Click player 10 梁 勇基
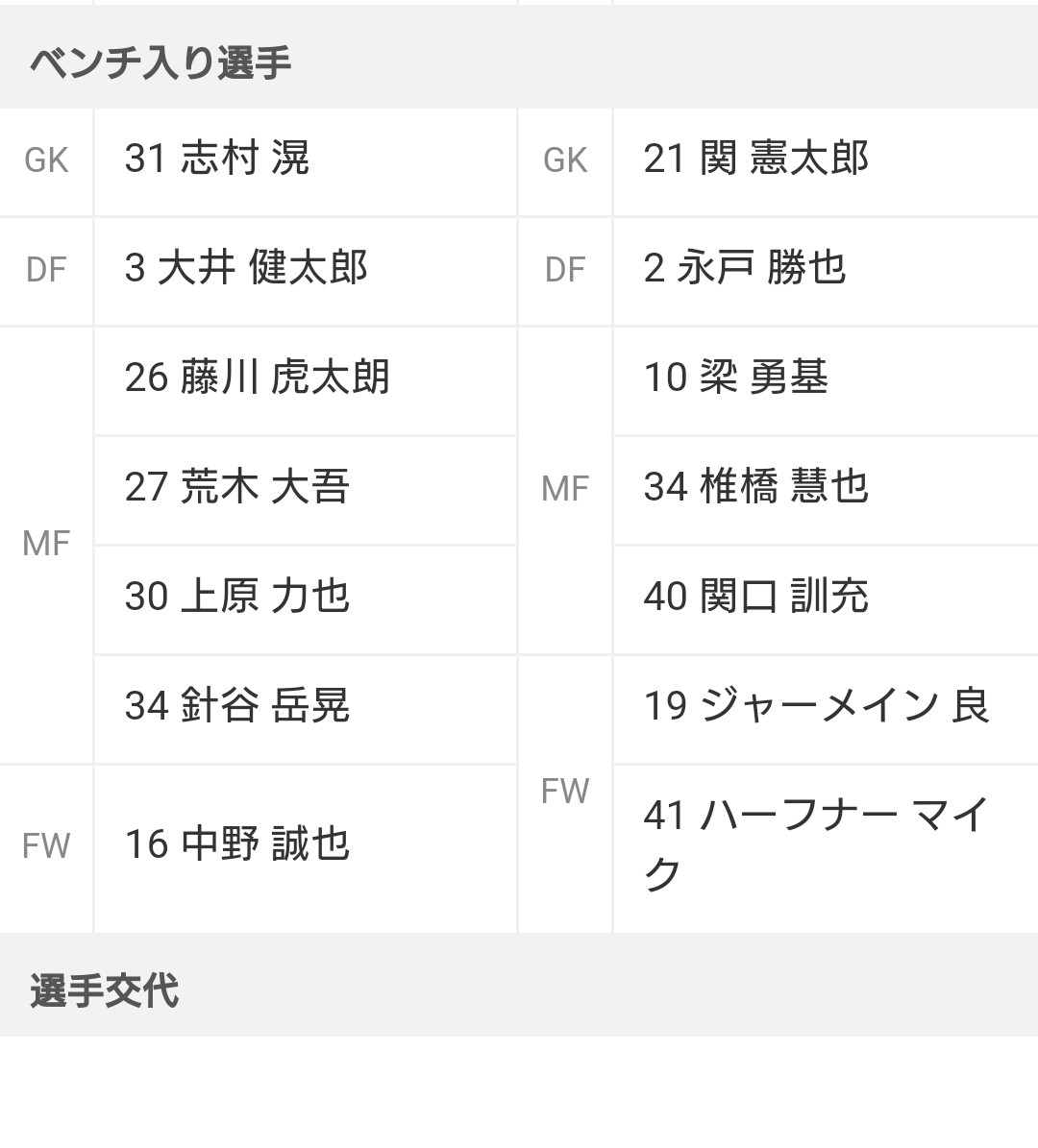 tap(736, 379)
